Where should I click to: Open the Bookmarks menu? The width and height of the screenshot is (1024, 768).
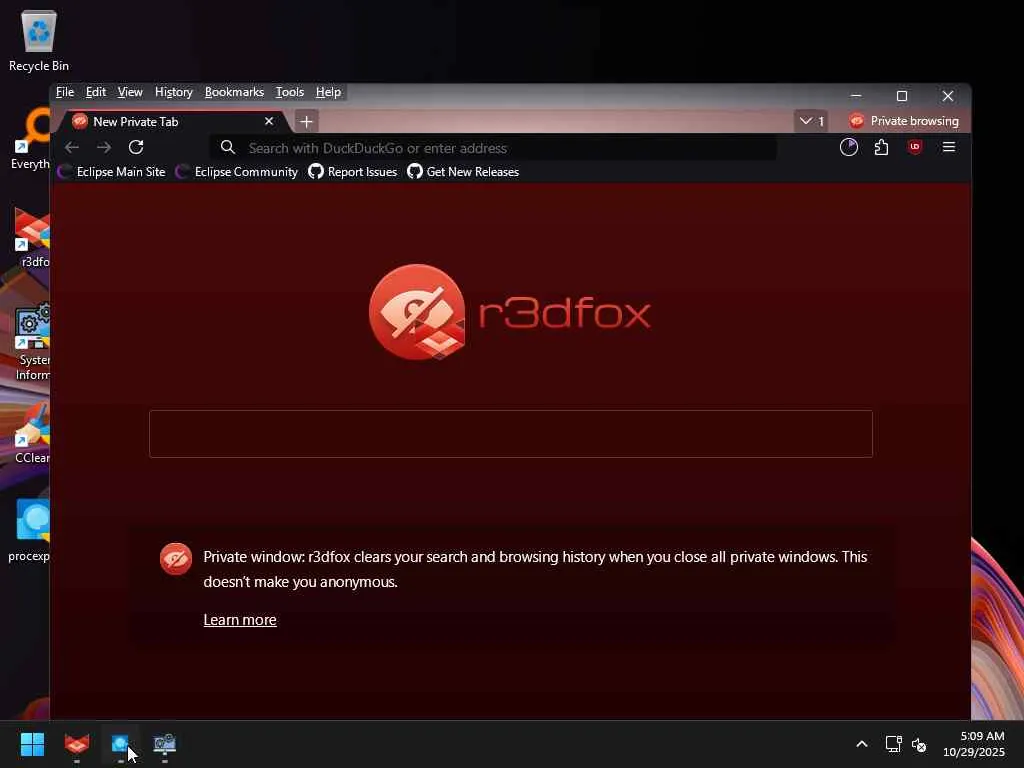[234, 92]
